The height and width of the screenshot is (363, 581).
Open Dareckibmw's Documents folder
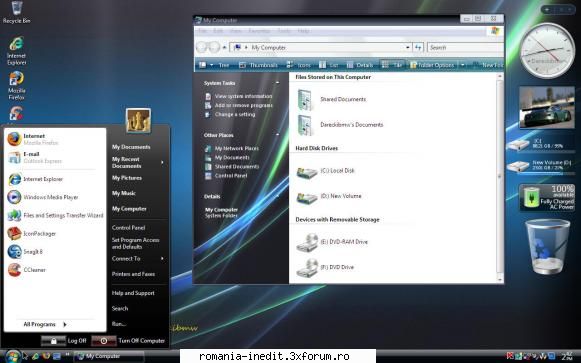340,125
